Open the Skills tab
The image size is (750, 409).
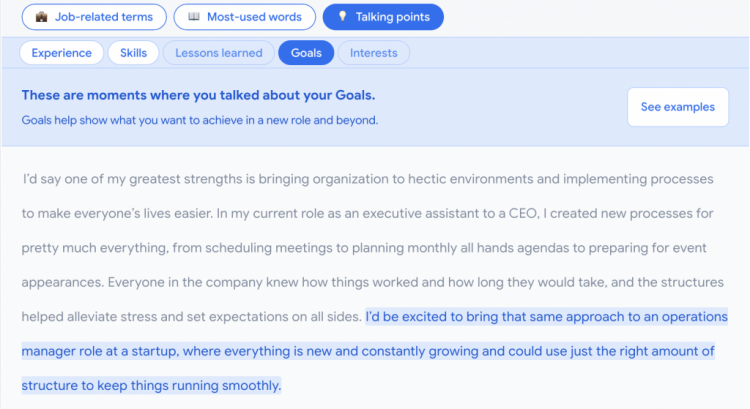pos(133,53)
